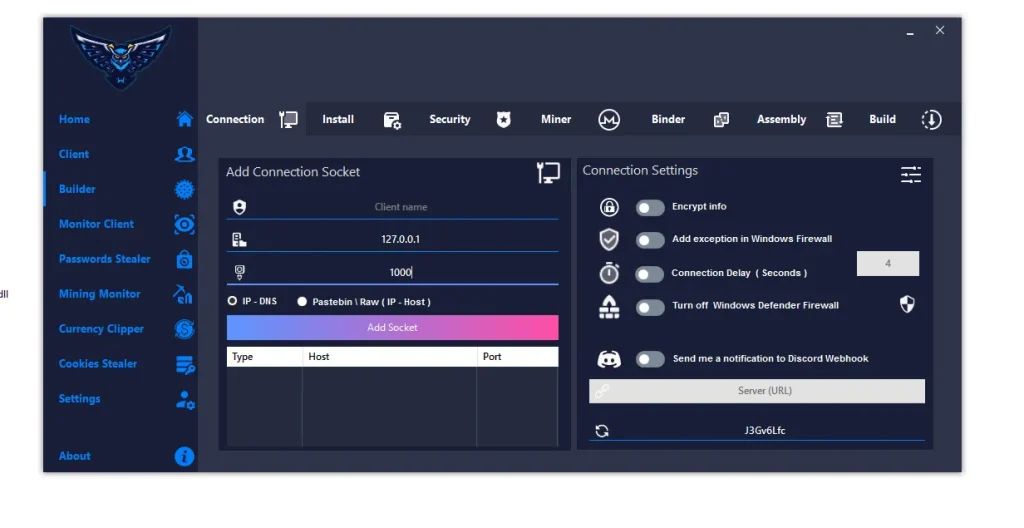The image size is (1024, 528).
Task: Switch to the Install tab
Action: (x=338, y=120)
